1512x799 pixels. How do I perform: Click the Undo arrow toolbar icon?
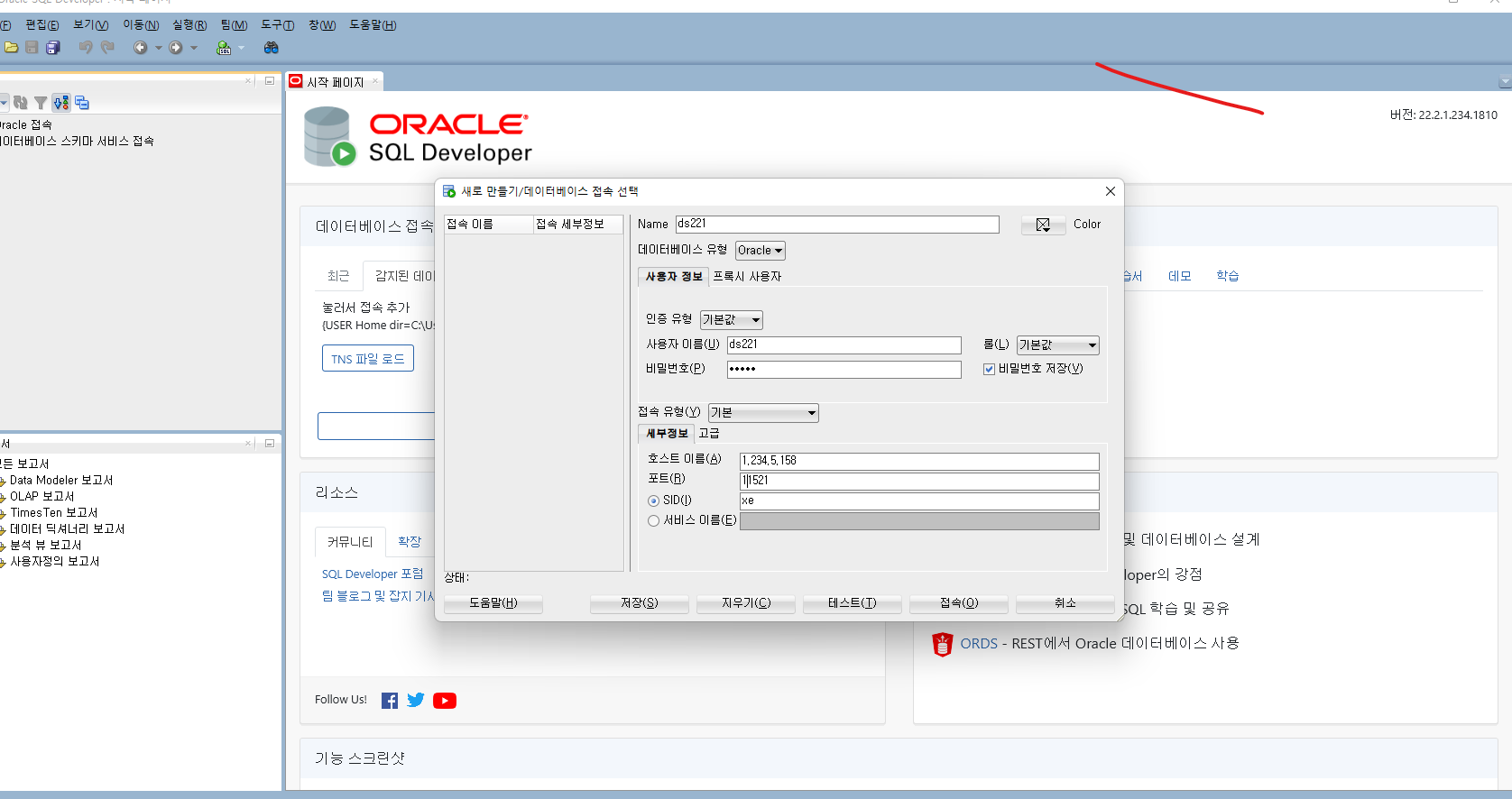86,47
